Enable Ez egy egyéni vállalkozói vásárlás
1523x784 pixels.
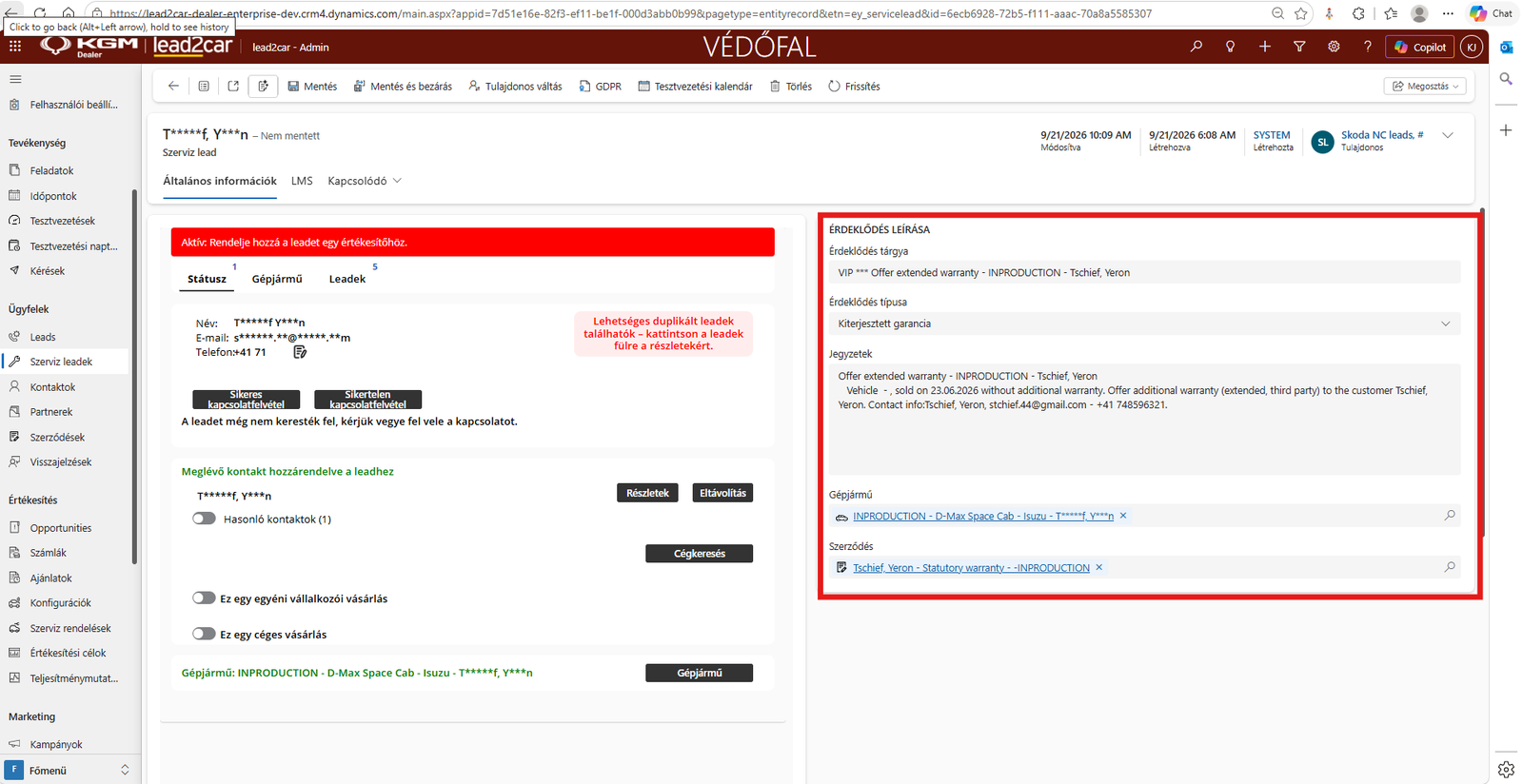[x=204, y=598]
